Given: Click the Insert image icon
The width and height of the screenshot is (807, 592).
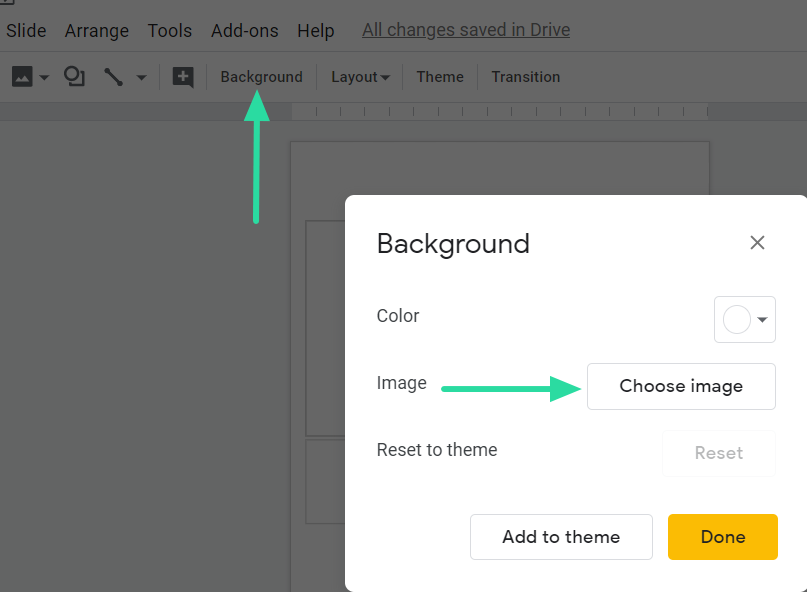Looking at the screenshot, I should pyautogui.click(x=22, y=77).
